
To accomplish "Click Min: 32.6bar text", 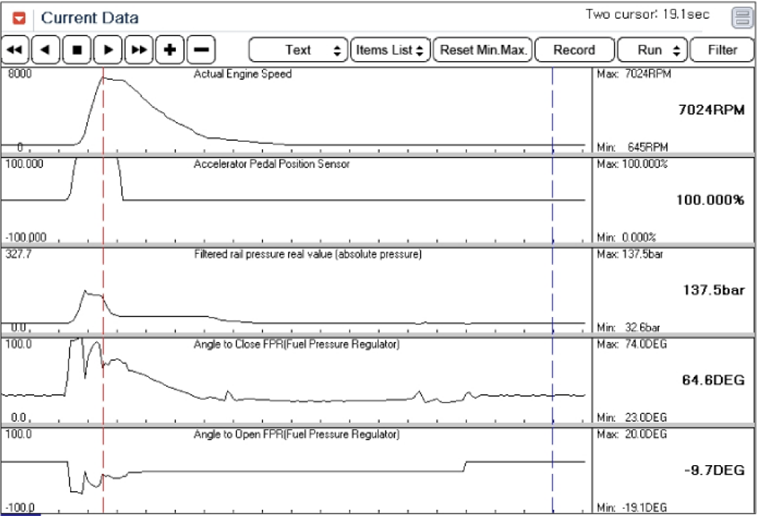I will pyautogui.click(x=629, y=327).
